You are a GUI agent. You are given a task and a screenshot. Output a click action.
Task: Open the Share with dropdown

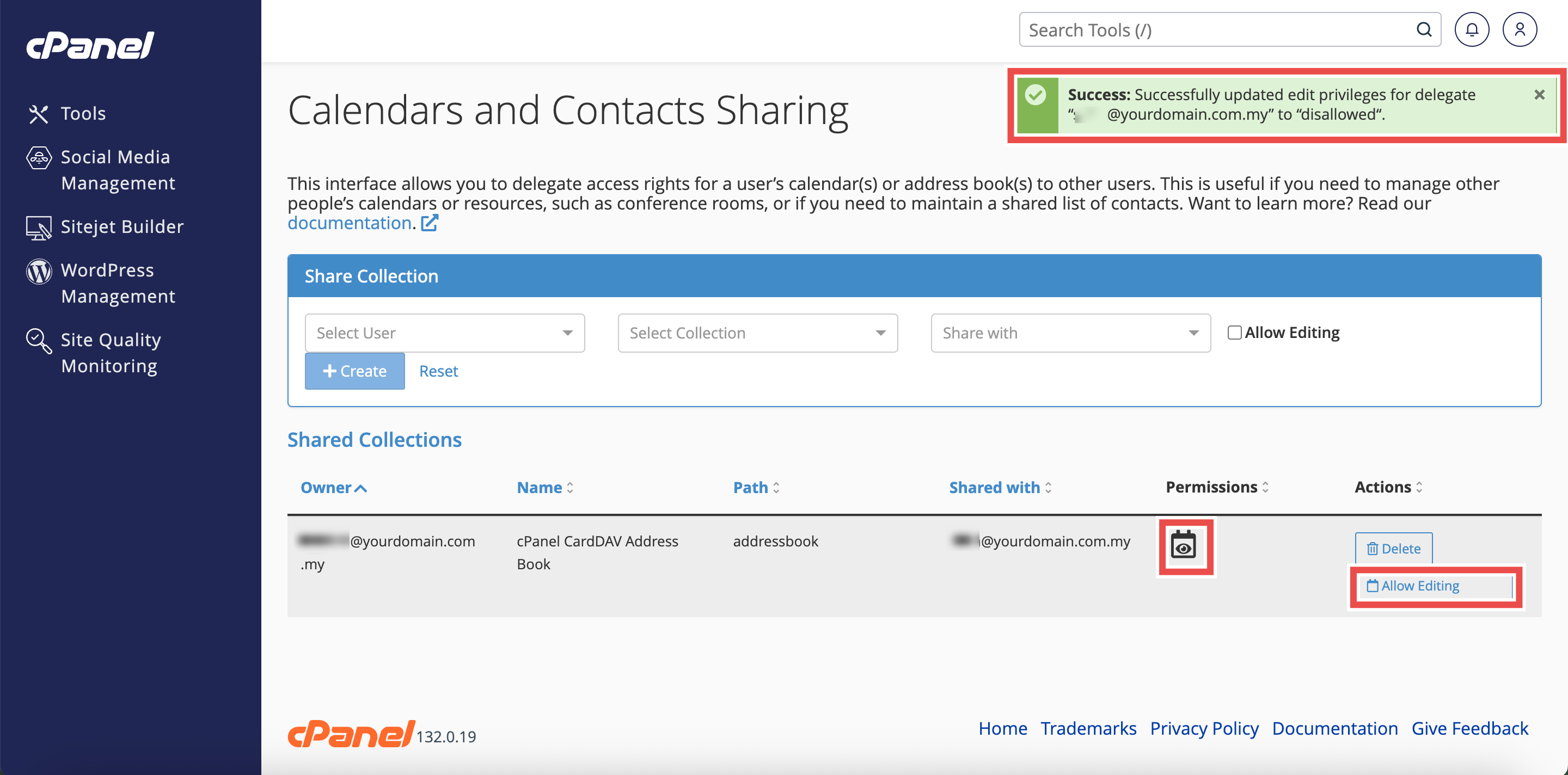[x=1070, y=333]
